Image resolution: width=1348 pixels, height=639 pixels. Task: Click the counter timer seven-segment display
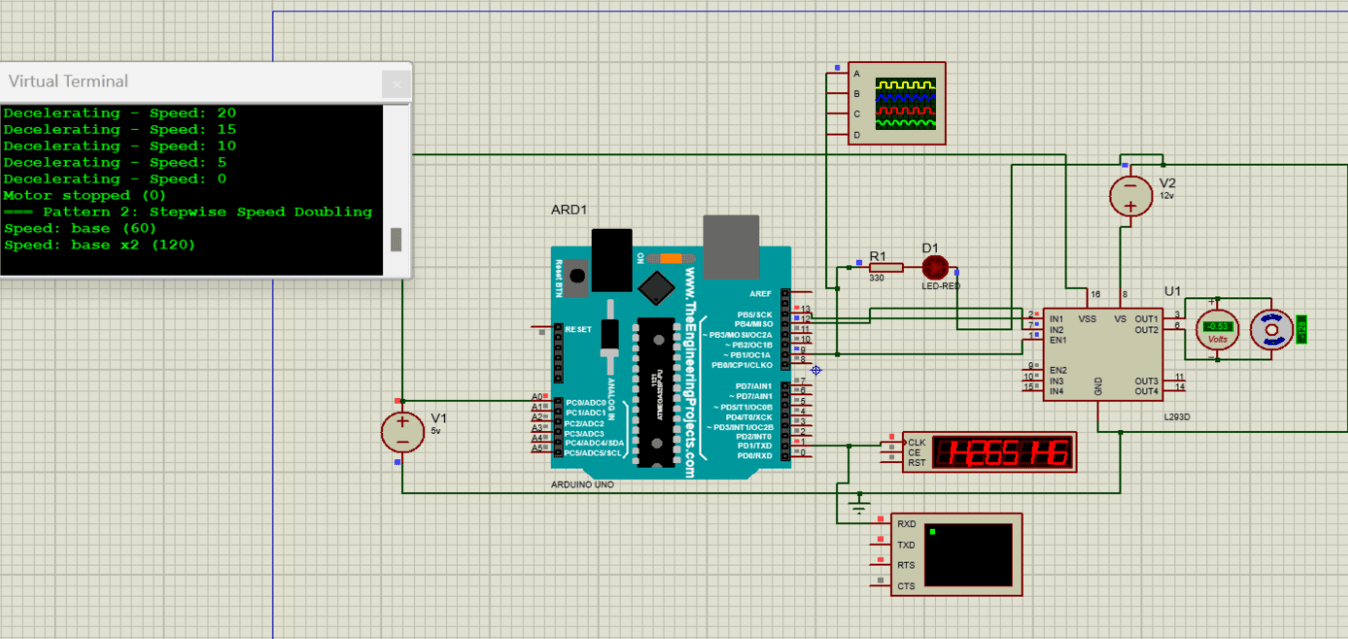tap(990, 452)
